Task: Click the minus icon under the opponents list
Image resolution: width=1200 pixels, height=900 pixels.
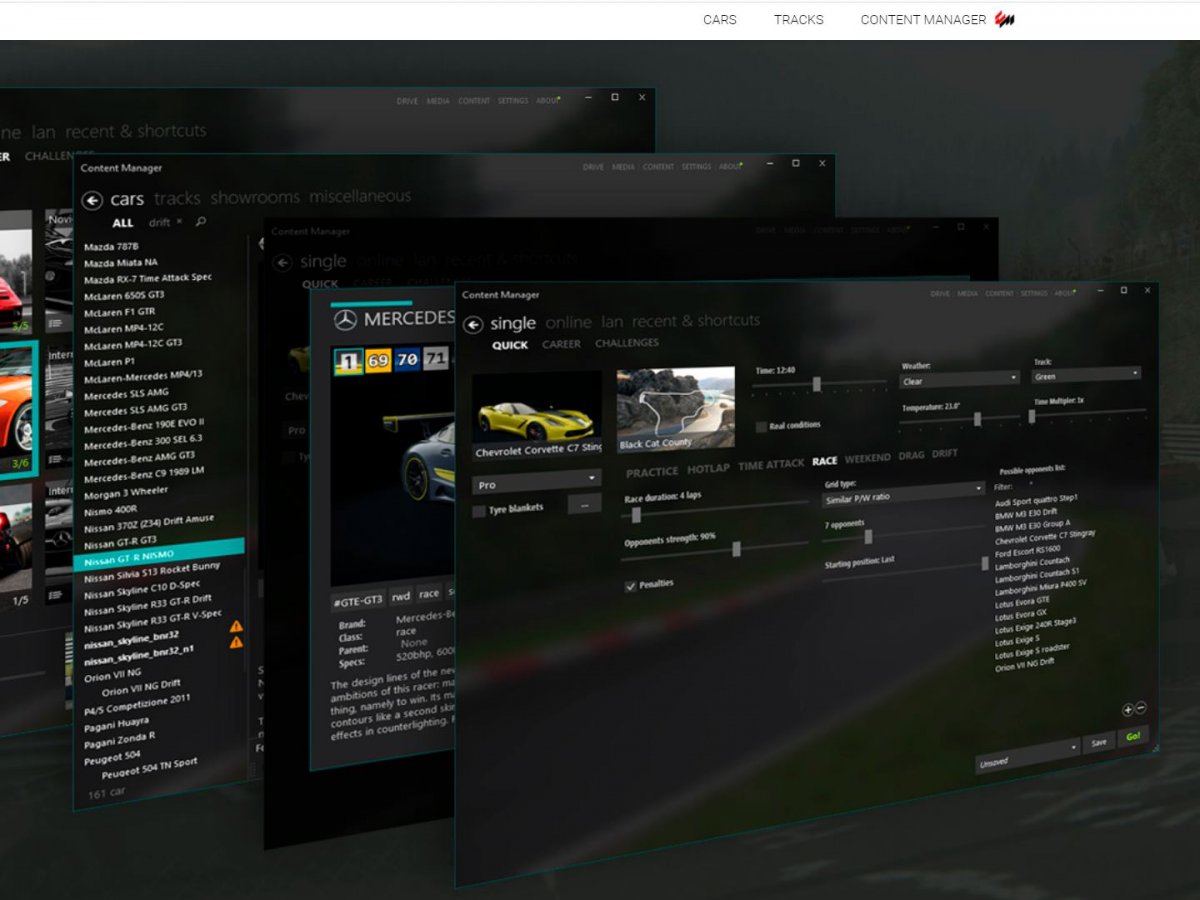Action: click(x=1140, y=709)
